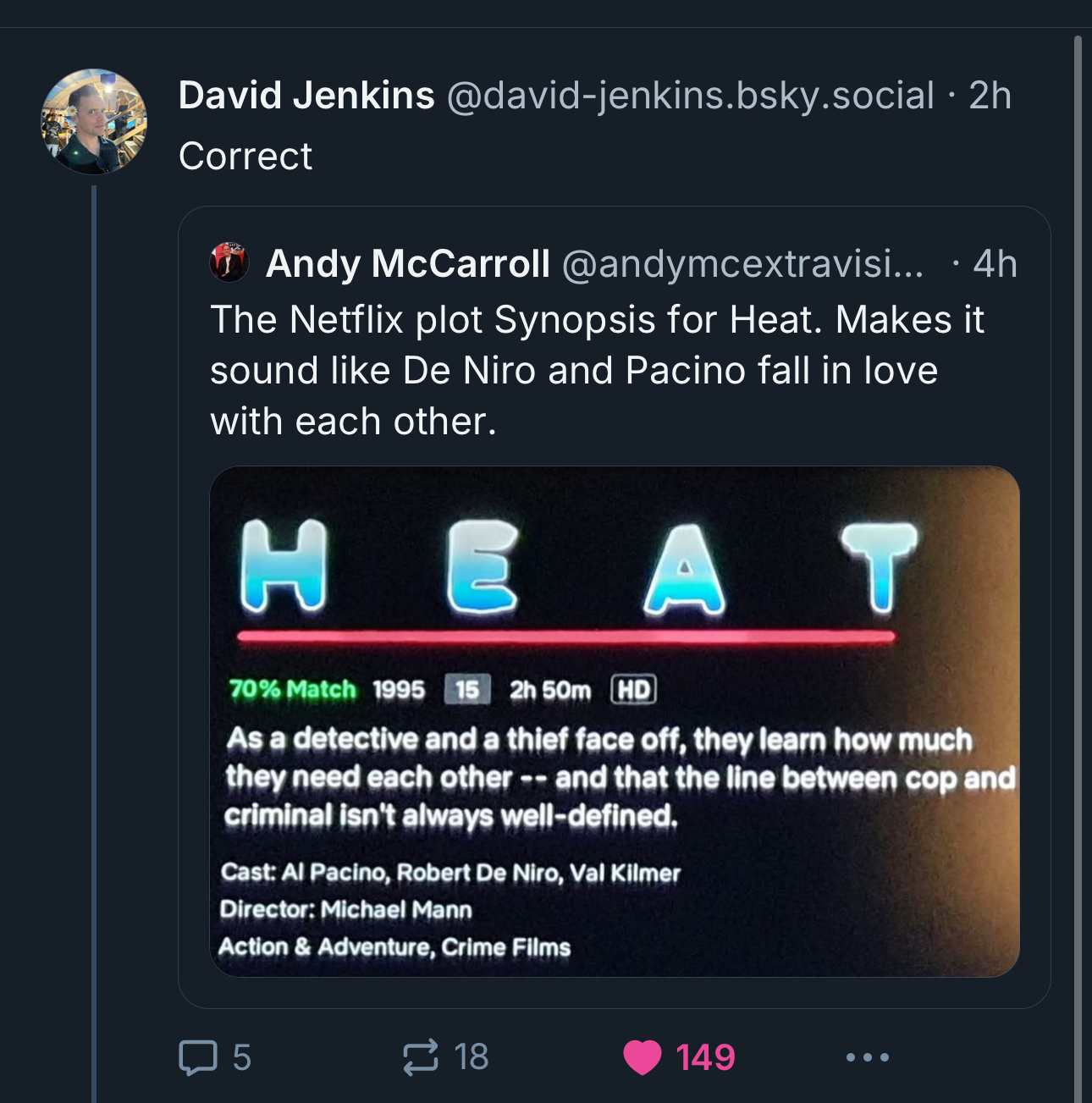
Task: Open the quoted post's 4h timestamp
Action: click(x=995, y=263)
